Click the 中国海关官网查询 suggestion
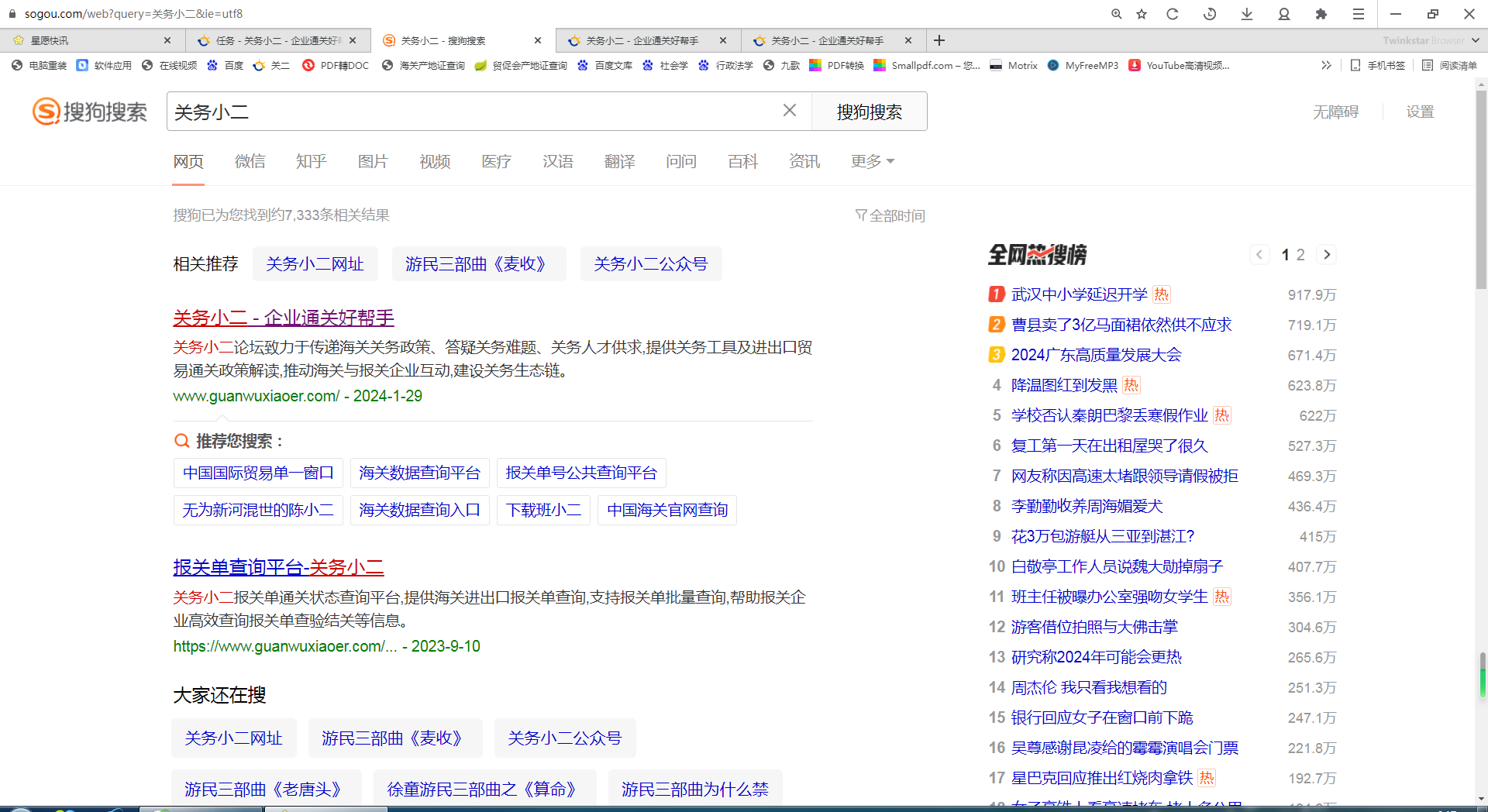The image size is (1488, 812). (667, 510)
